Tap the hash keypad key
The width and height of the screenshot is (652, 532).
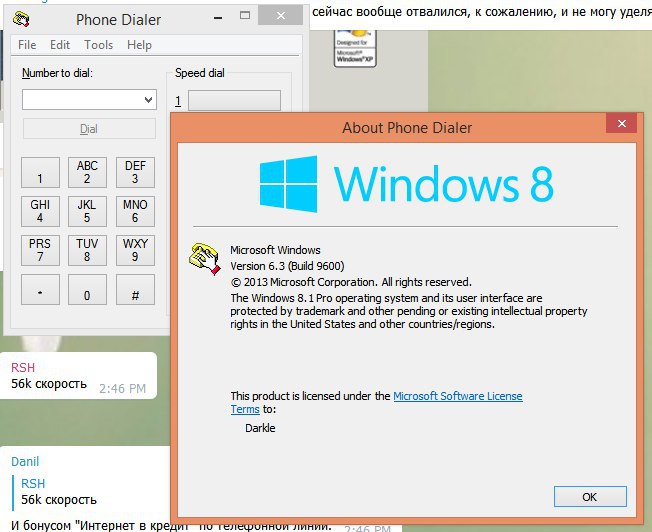coord(135,290)
